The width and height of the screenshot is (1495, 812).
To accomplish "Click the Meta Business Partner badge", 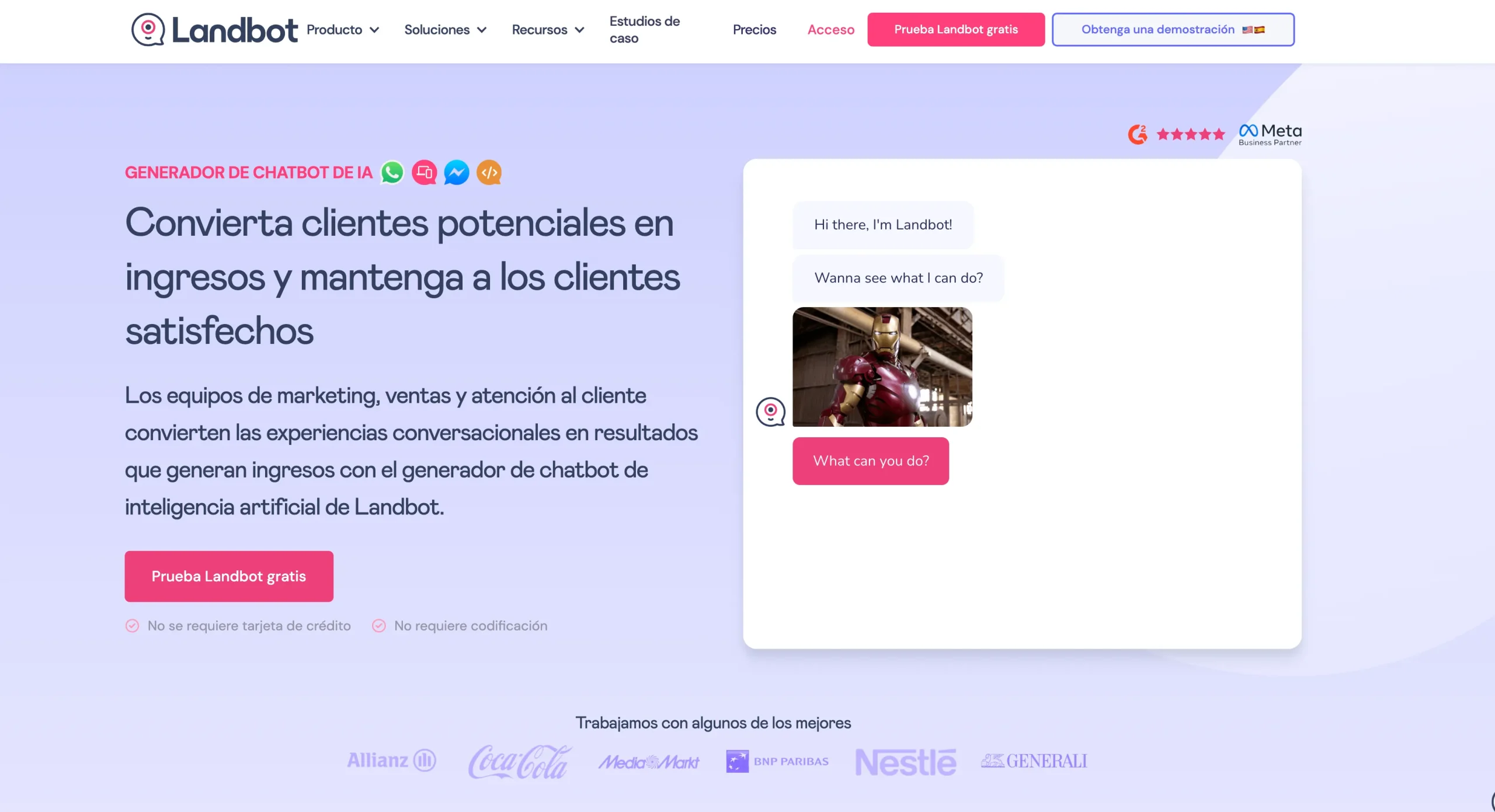I will coord(1270,134).
